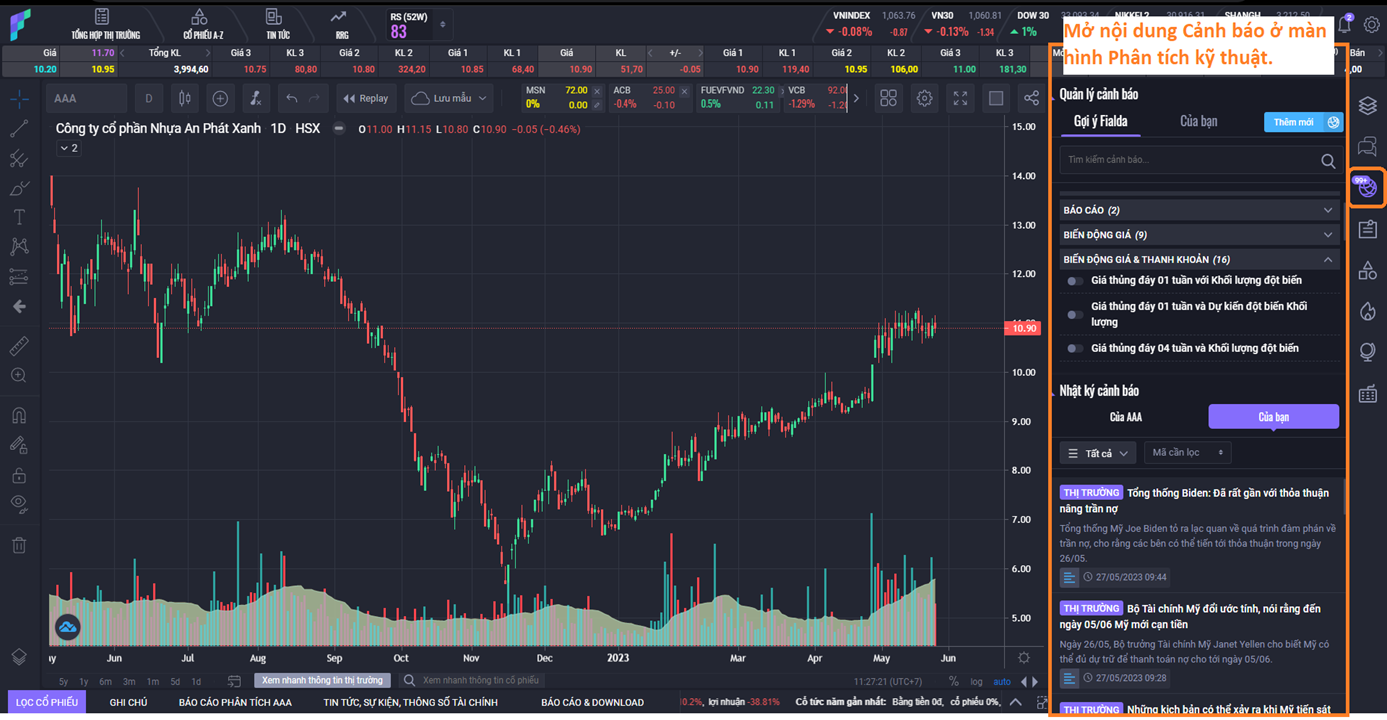Open the chart layout grid icon
This screenshot has height=720, width=1387.
coord(888,98)
